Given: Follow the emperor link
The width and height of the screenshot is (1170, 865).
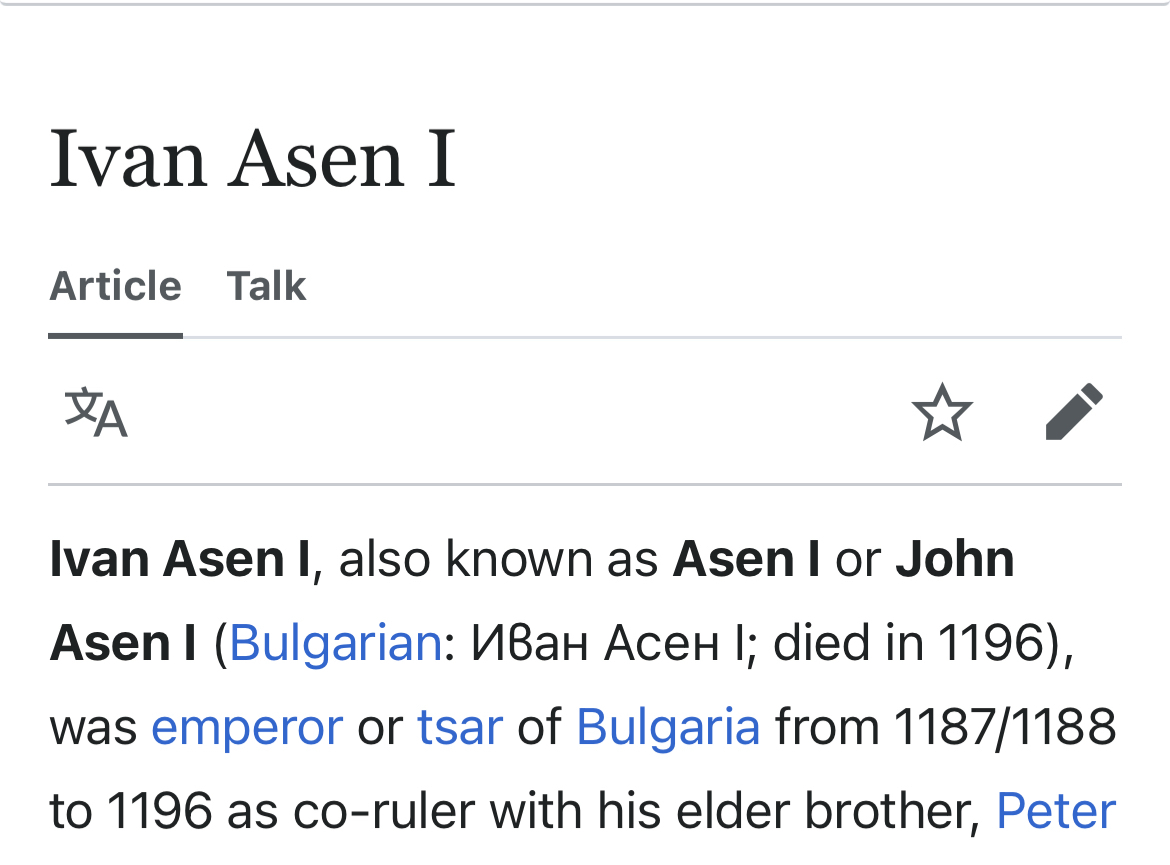Looking at the screenshot, I should coord(246,727).
